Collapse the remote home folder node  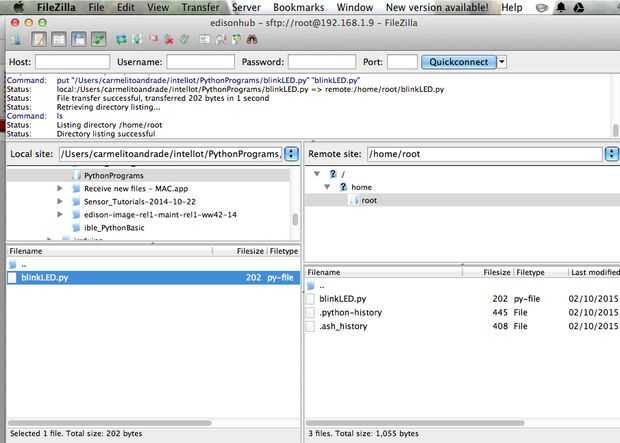click(x=327, y=187)
